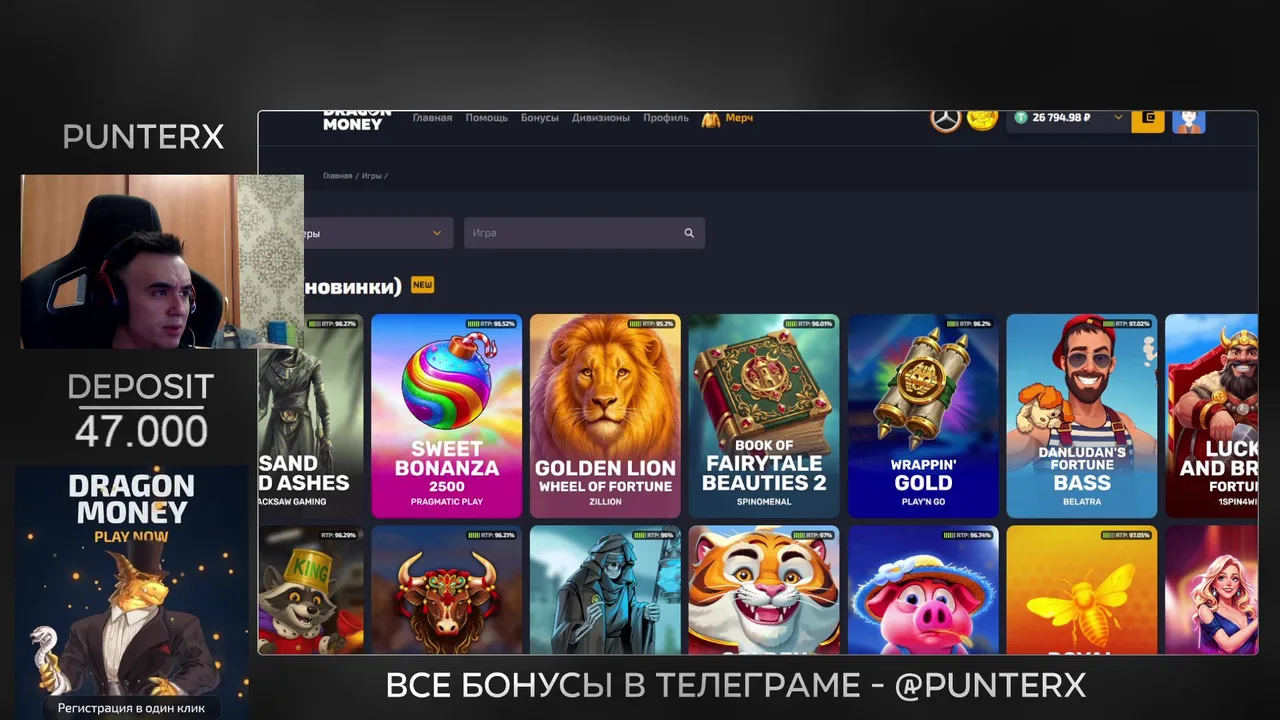Screen dimensions: 1280x720
Task: Click the gold coin icon in header
Action: click(983, 119)
